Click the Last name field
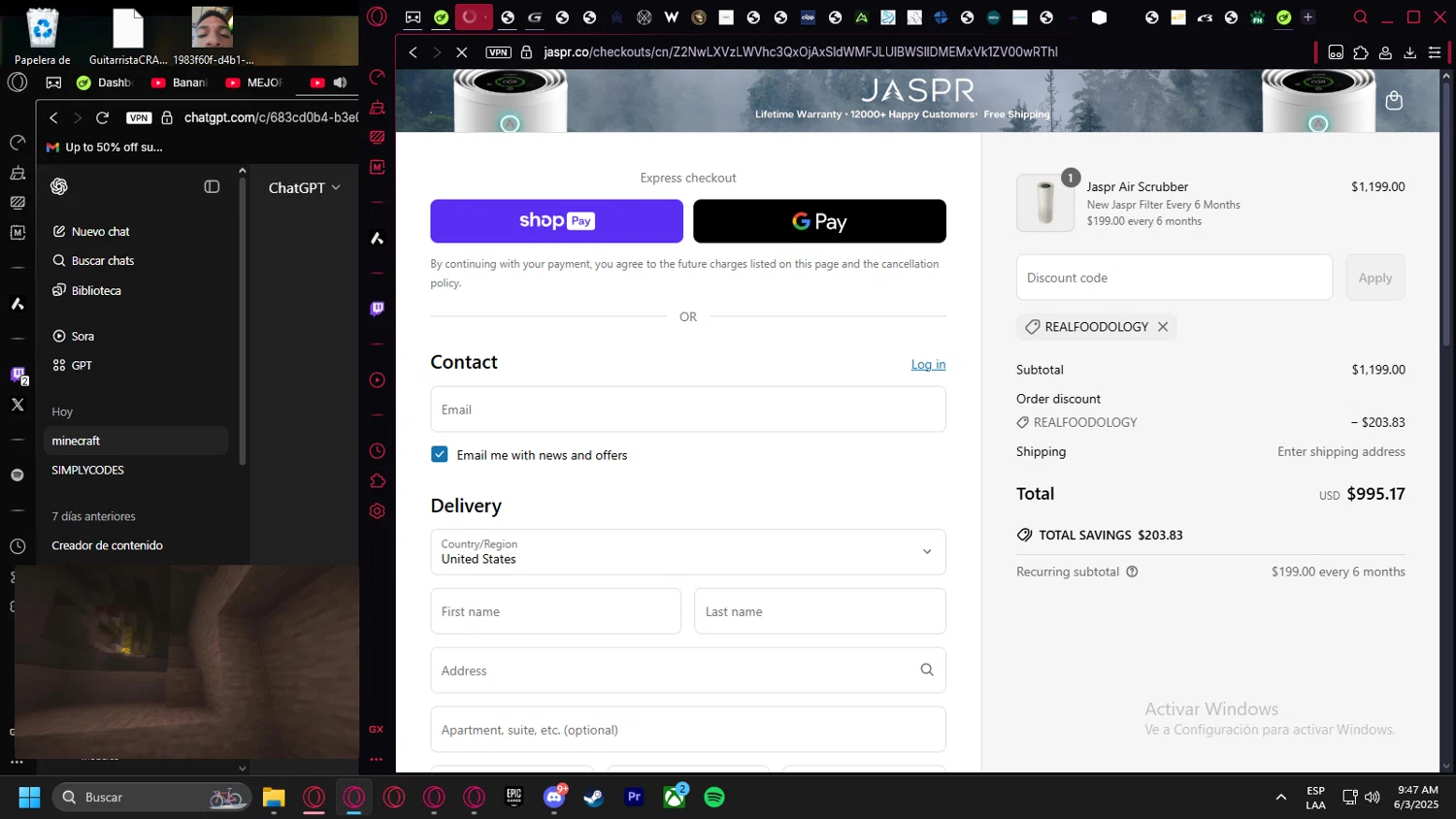This screenshot has width=1456, height=819. [820, 611]
